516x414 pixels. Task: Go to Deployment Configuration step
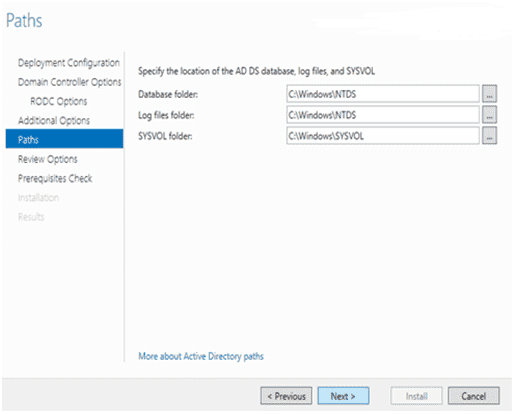(x=69, y=63)
